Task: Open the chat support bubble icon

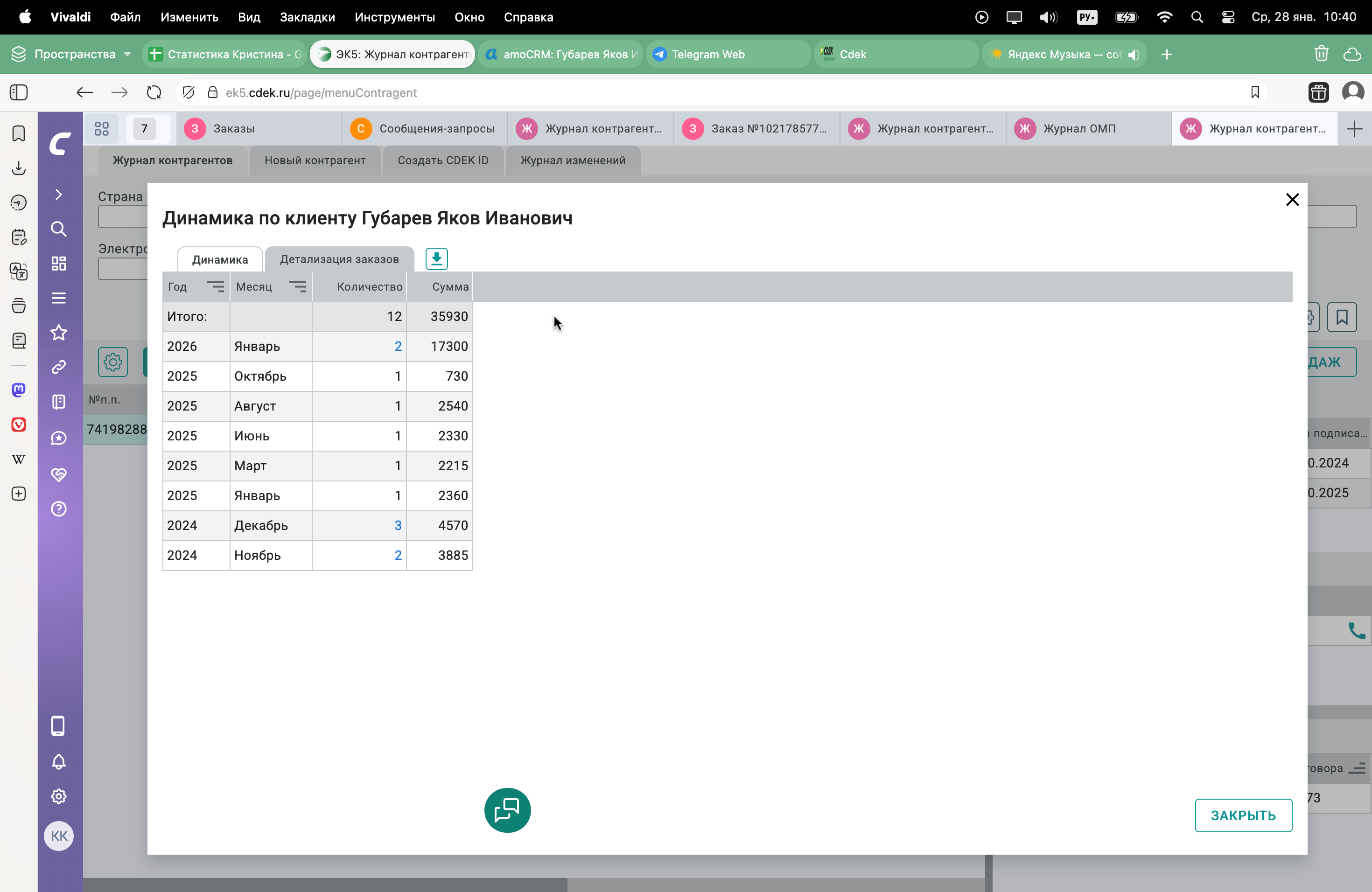Action: pos(507,809)
